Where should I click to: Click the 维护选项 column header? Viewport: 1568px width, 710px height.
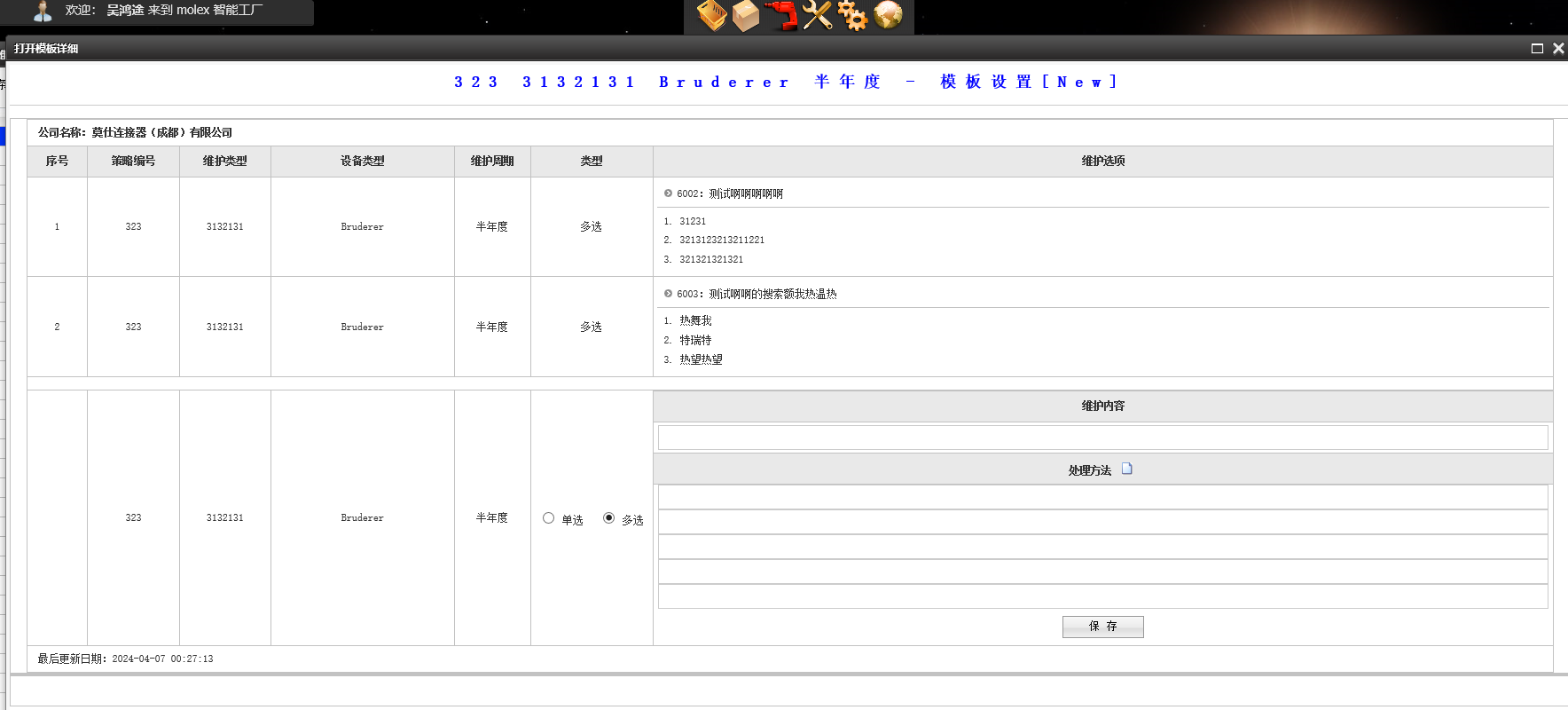point(1102,161)
